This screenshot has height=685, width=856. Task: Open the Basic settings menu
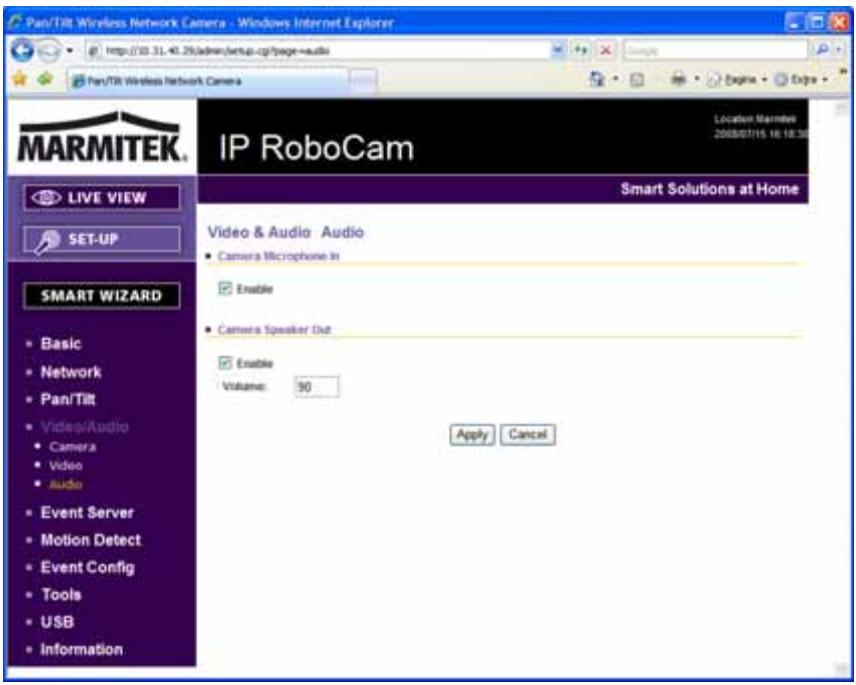(61, 344)
